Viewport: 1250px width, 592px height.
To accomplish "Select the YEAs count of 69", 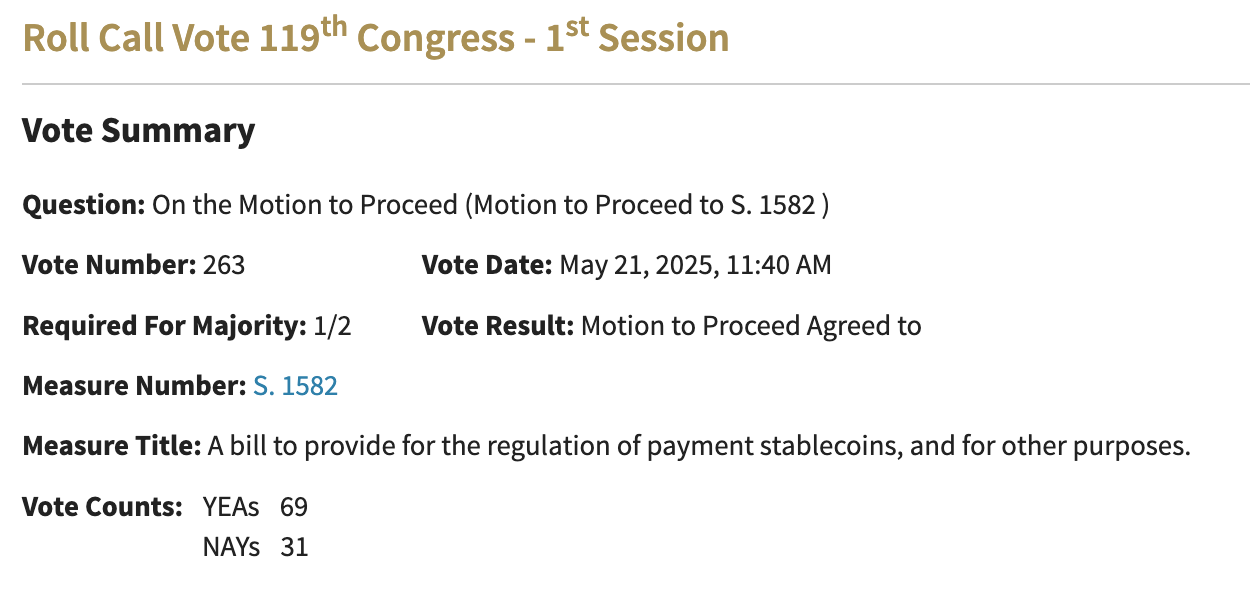I will tap(294, 507).
